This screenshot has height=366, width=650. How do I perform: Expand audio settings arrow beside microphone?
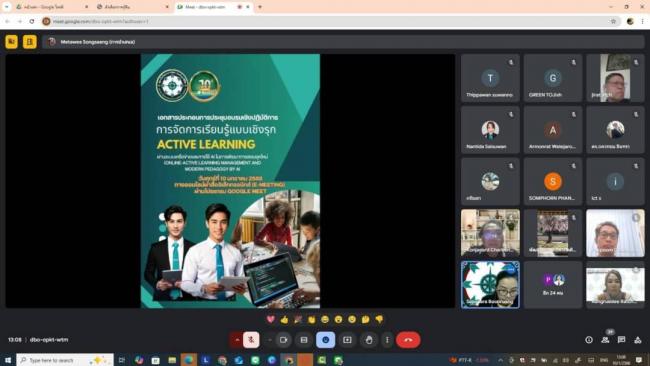click(x=237, y=340)
